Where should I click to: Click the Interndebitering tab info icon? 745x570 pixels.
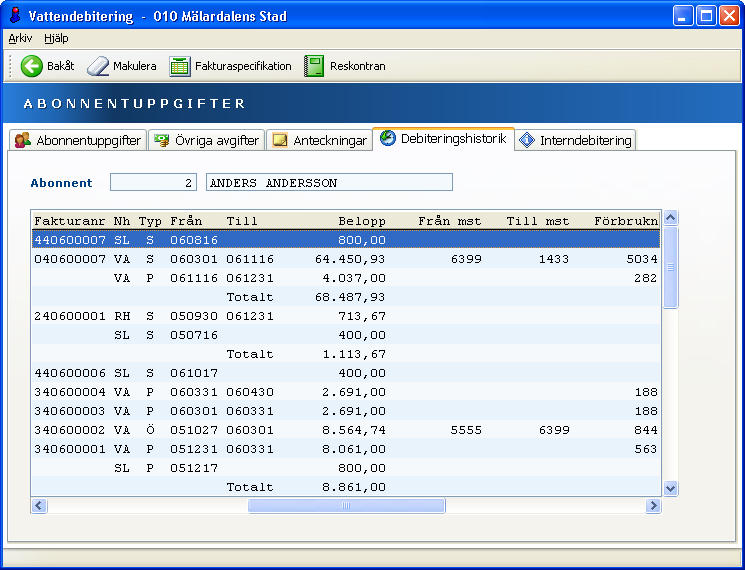527,140
